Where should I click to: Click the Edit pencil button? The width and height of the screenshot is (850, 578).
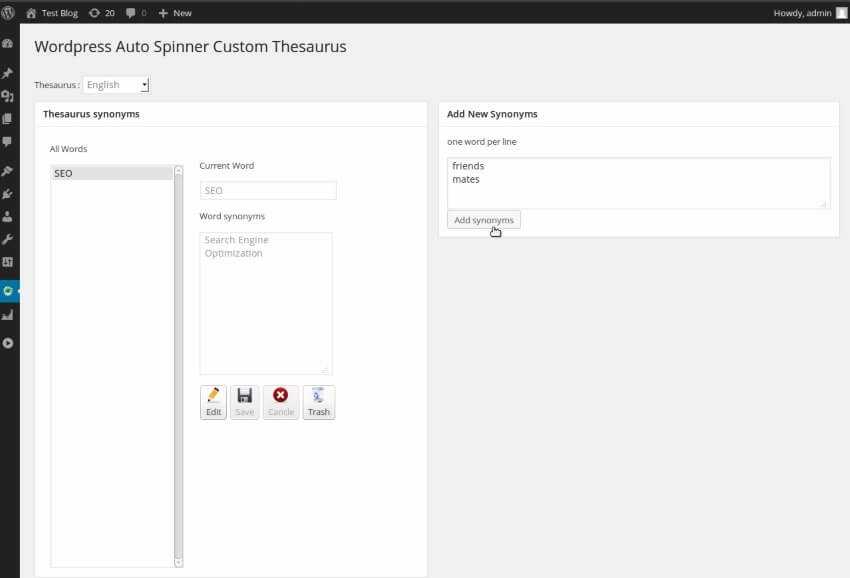click(x=214, y=402)
